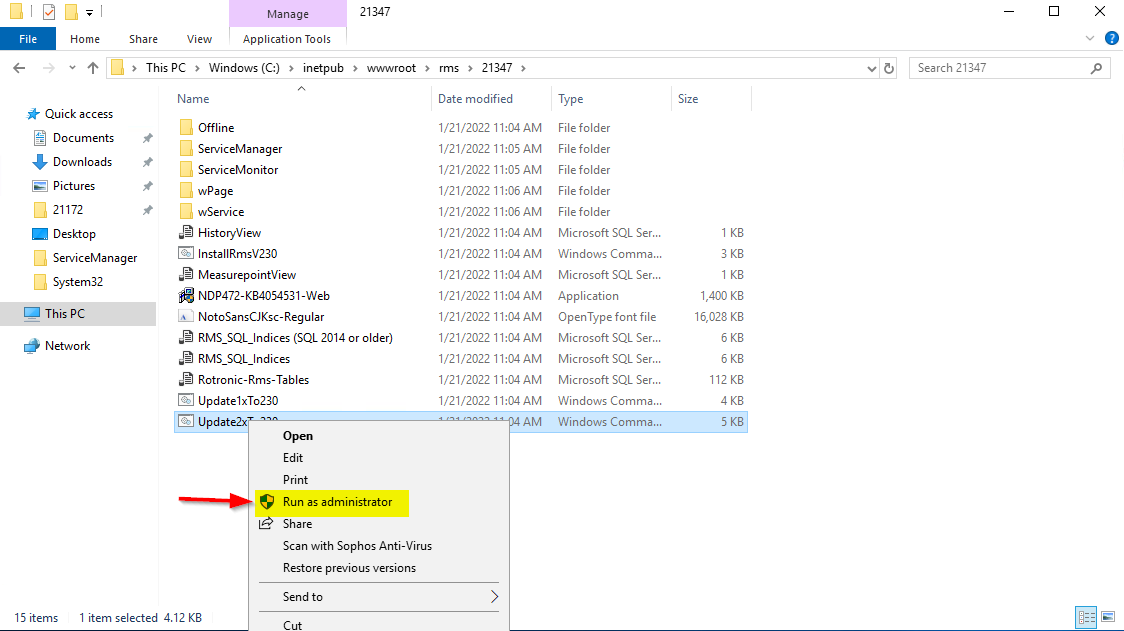Viewport: 1124px width, 631px height.
Task: Open System32 in navigation pane
Action: click(77, 282)
